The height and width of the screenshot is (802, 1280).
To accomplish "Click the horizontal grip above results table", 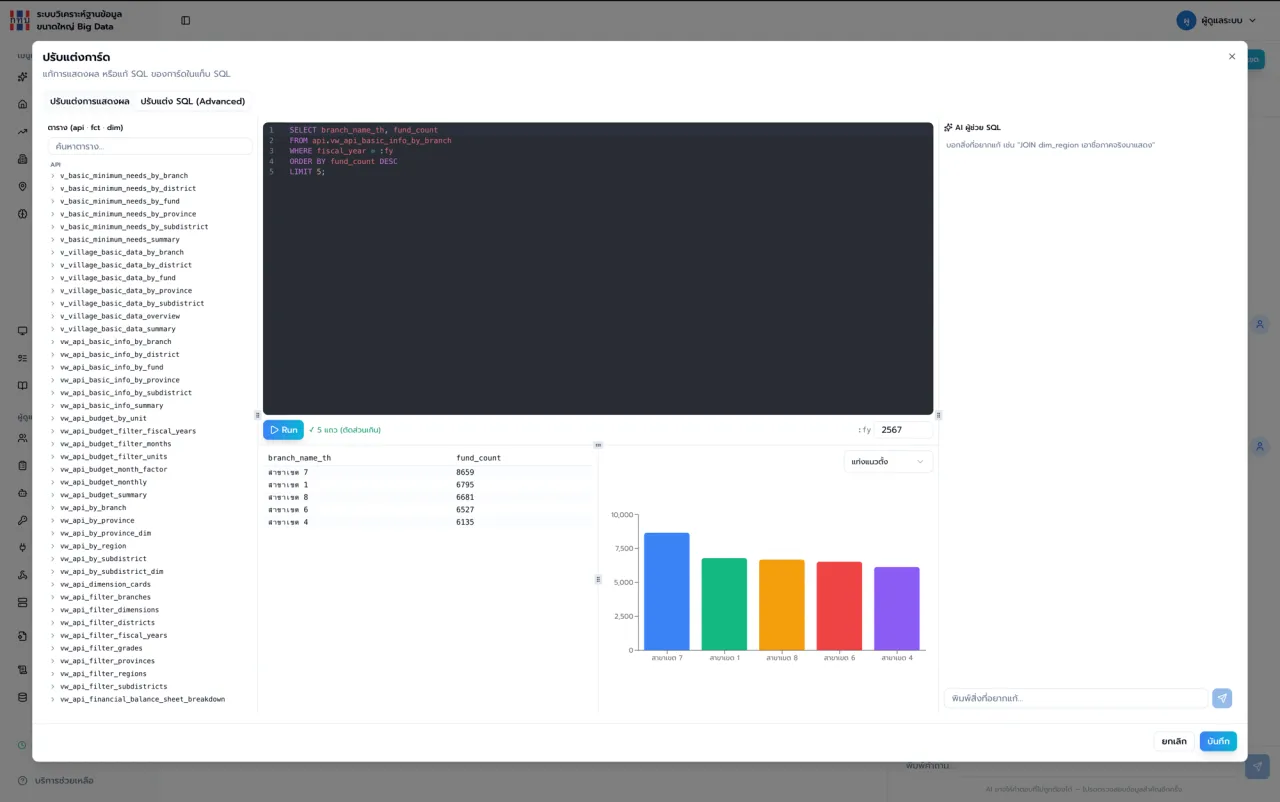I will (598, 445).
